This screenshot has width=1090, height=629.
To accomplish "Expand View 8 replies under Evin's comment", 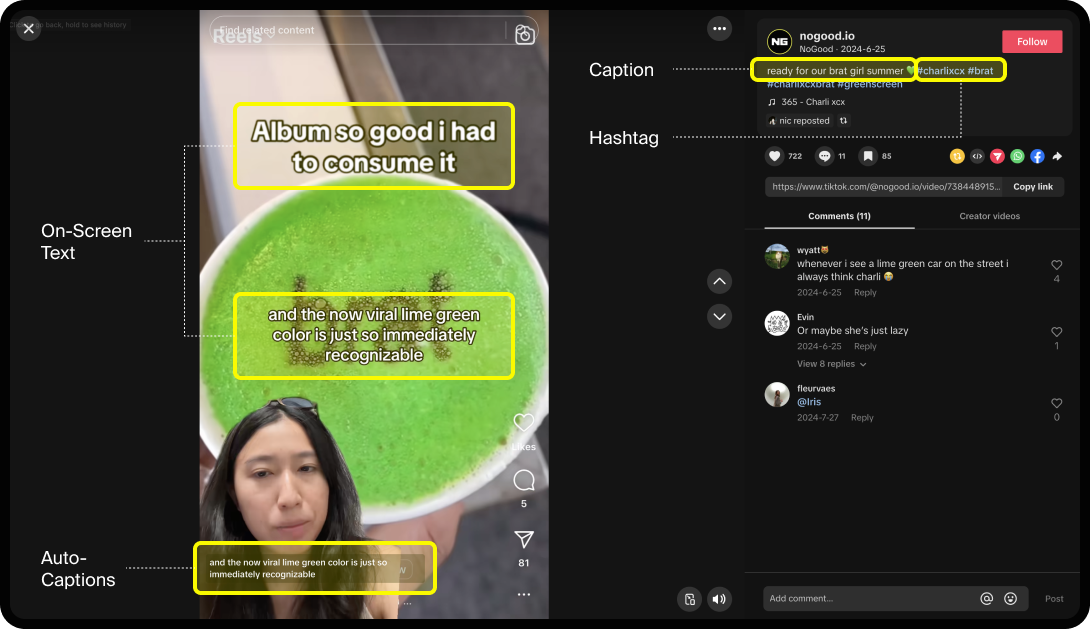I will 831,364.
